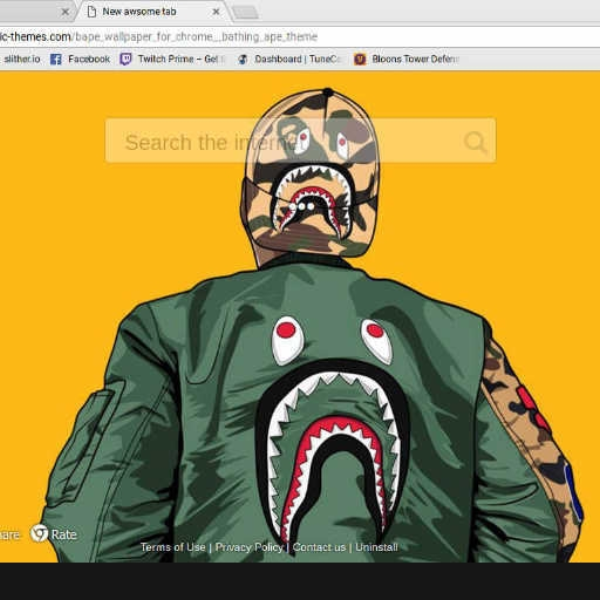Open the Twitch Prime bookmark

click(x=173, y=59)
